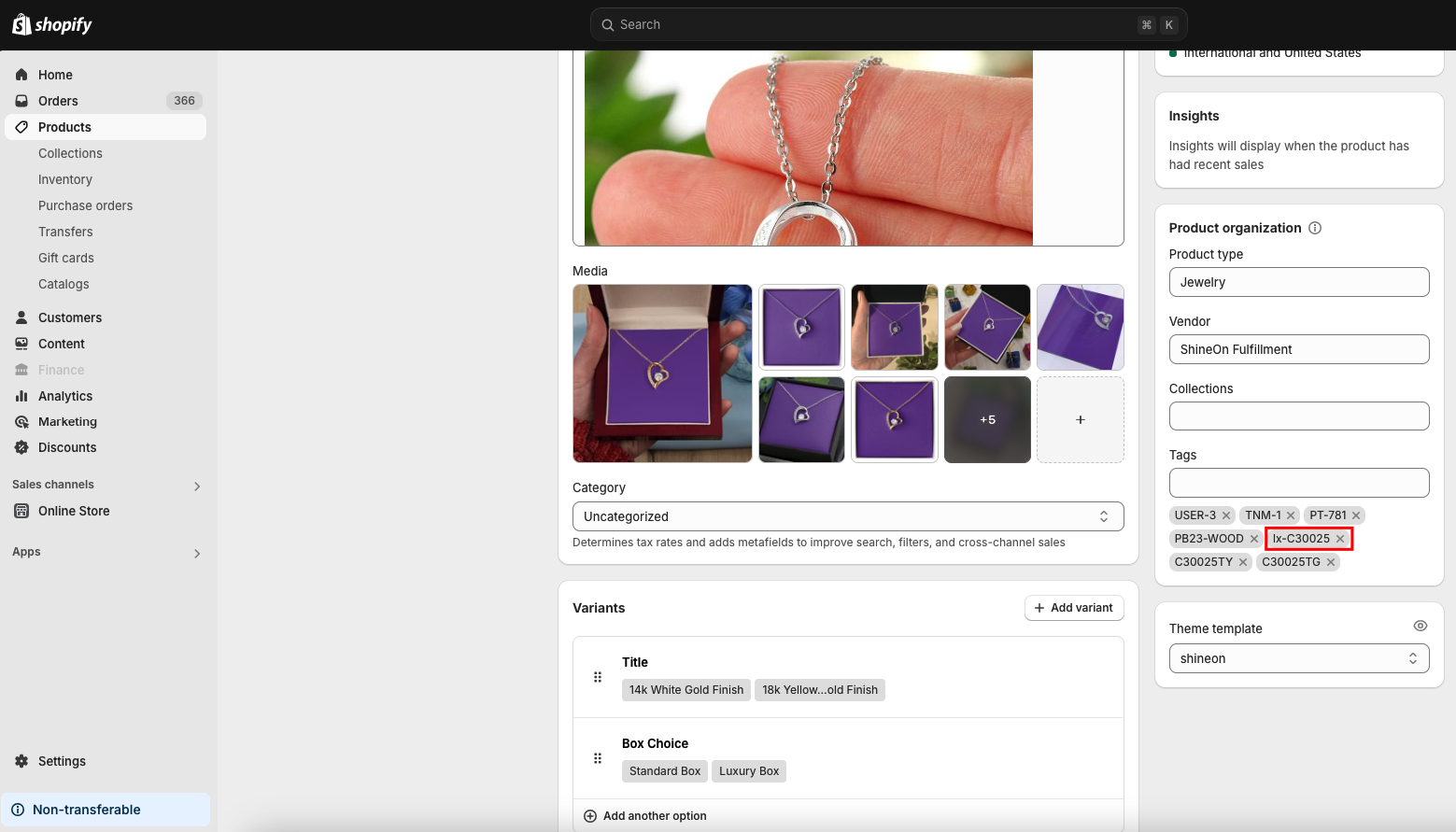Viewport: 1456px width, 832px height.
Task: Remove the C30025TY tag
Action: click(x=1243, y=562)
